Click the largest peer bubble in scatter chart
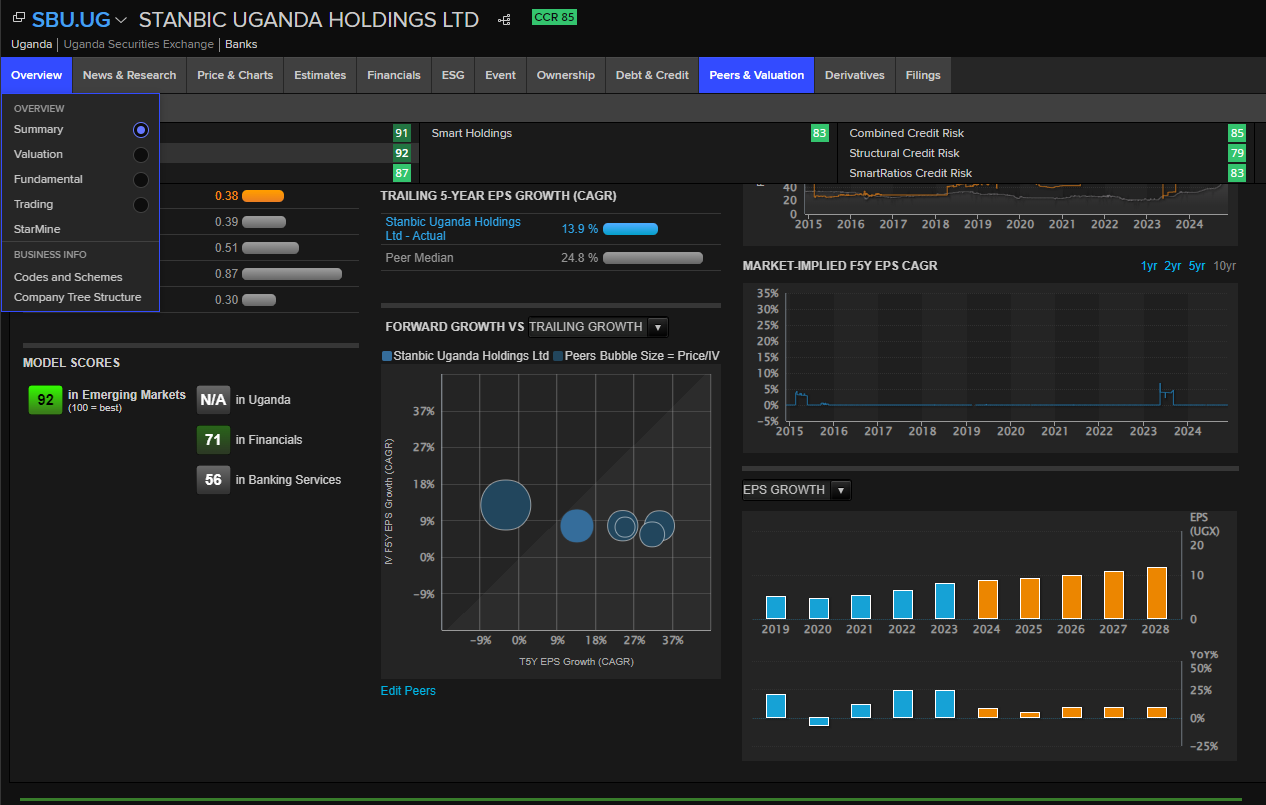1266x805 pixels. point(505,505)
